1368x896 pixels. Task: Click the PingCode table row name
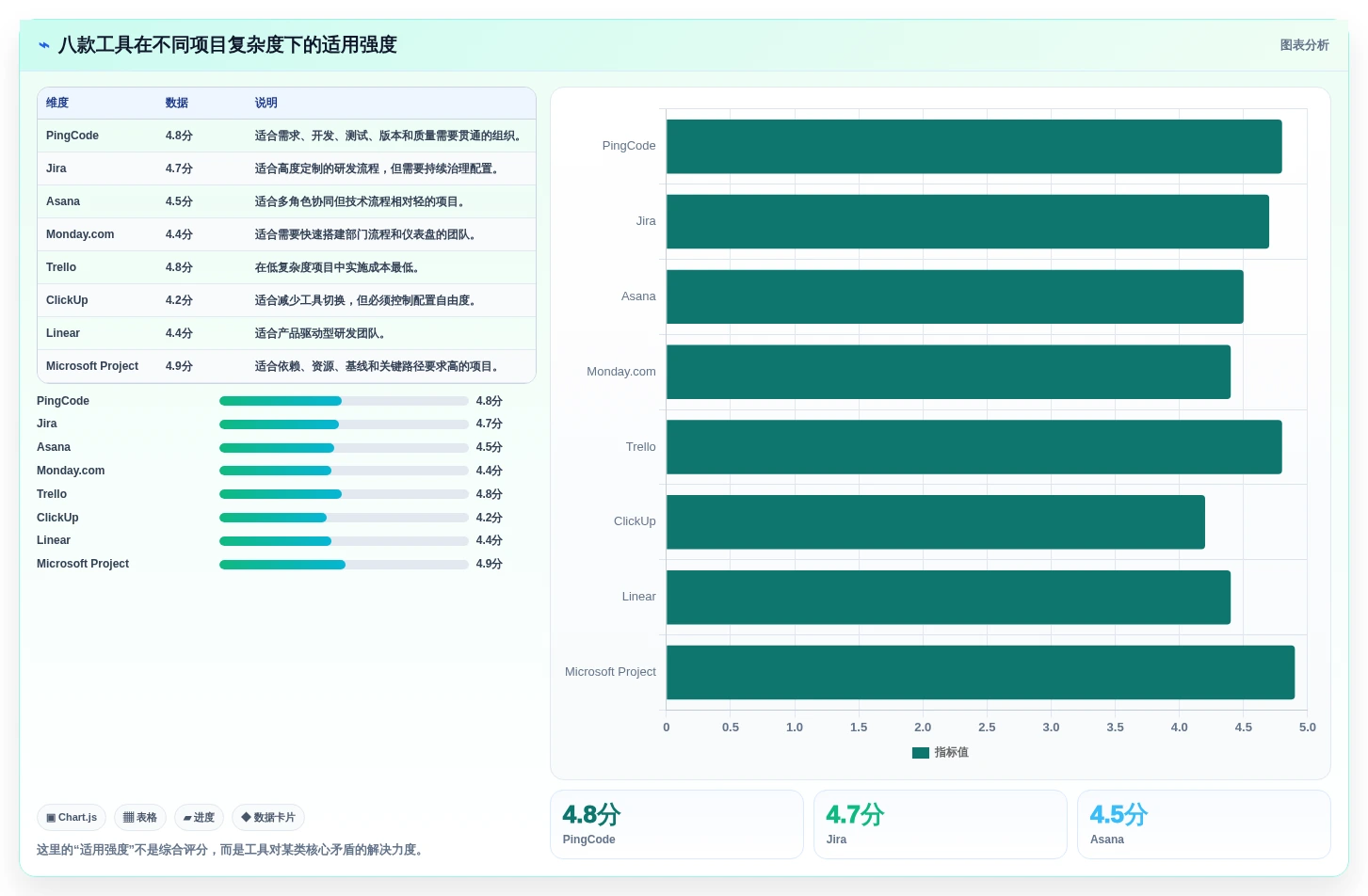tap(72, 136)
